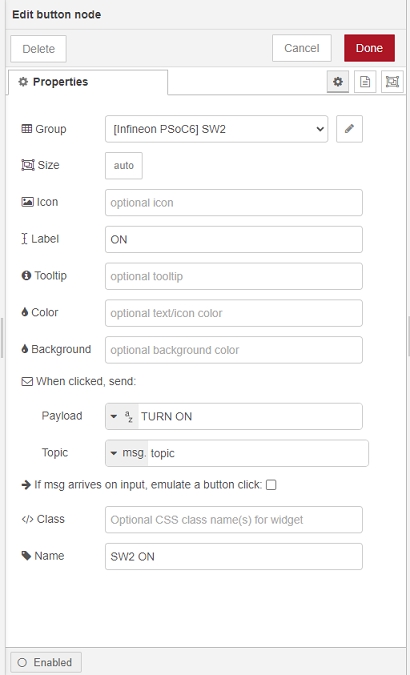
Task: Click the Tooltip info icon
Action: coord(26,276)
